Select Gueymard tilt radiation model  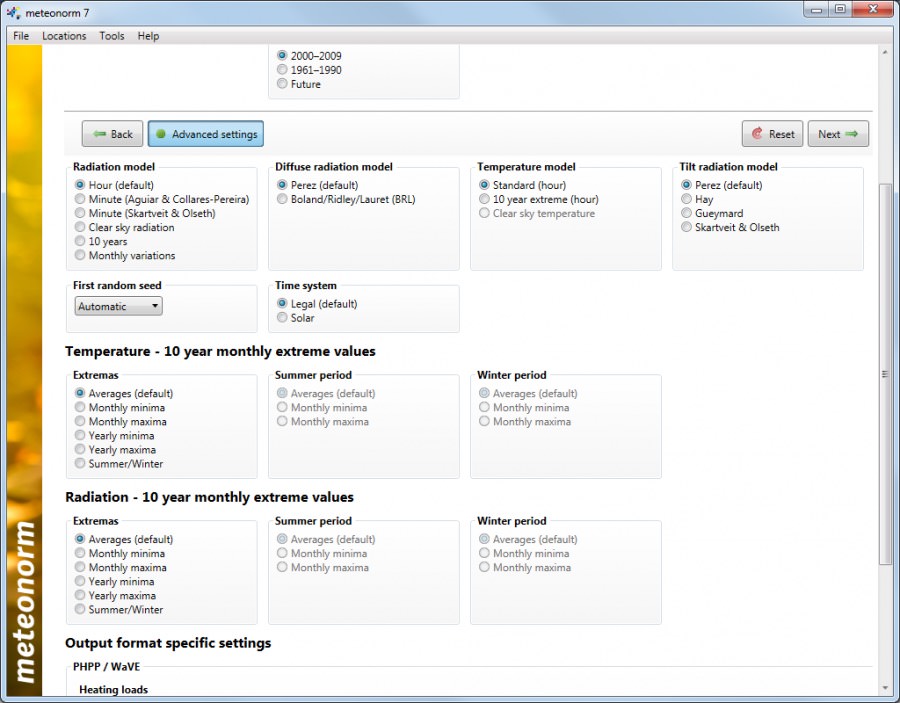pyautogui.click(x=687, y=213)
